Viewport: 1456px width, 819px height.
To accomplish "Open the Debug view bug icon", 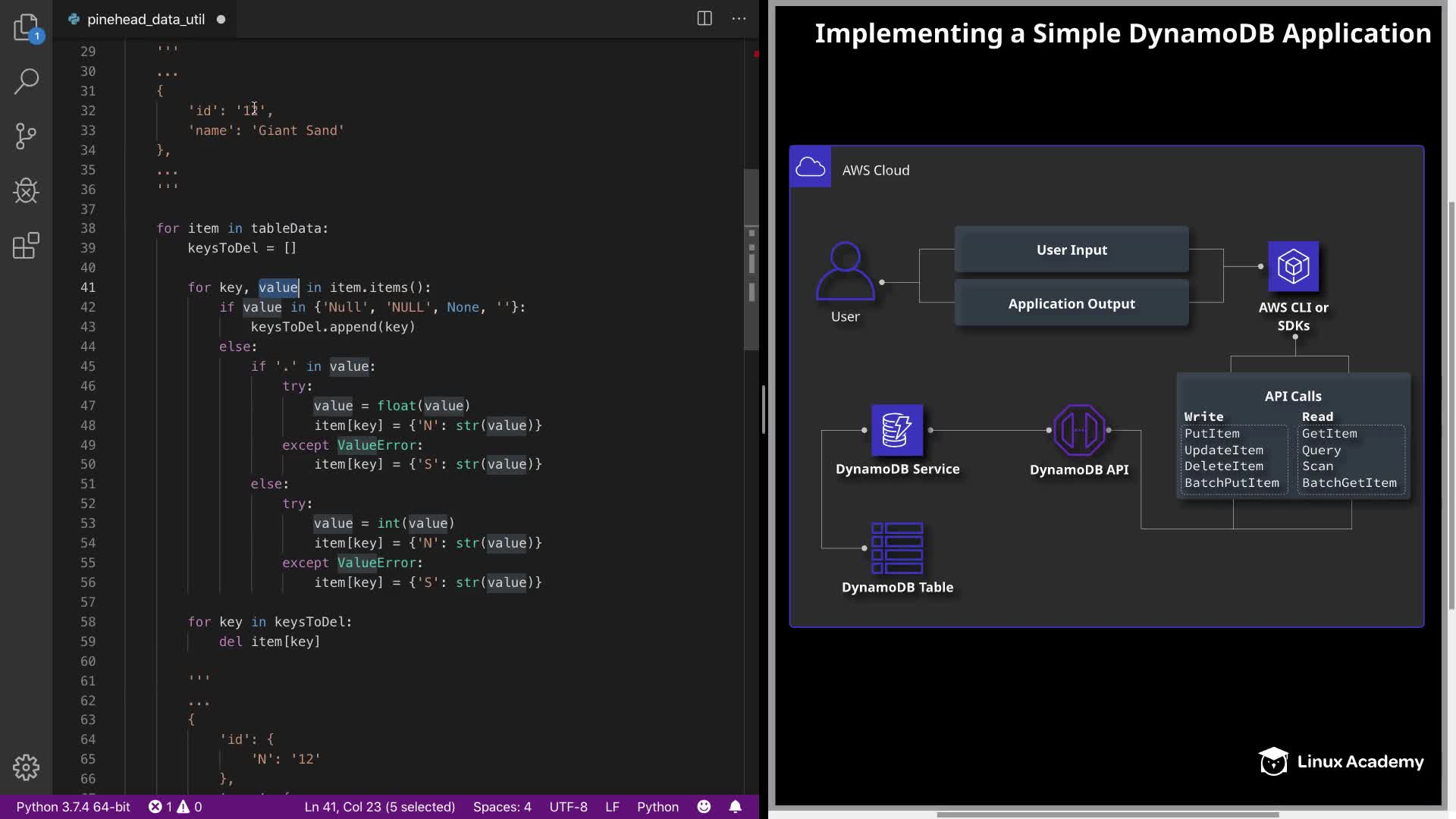I will 27,191.
